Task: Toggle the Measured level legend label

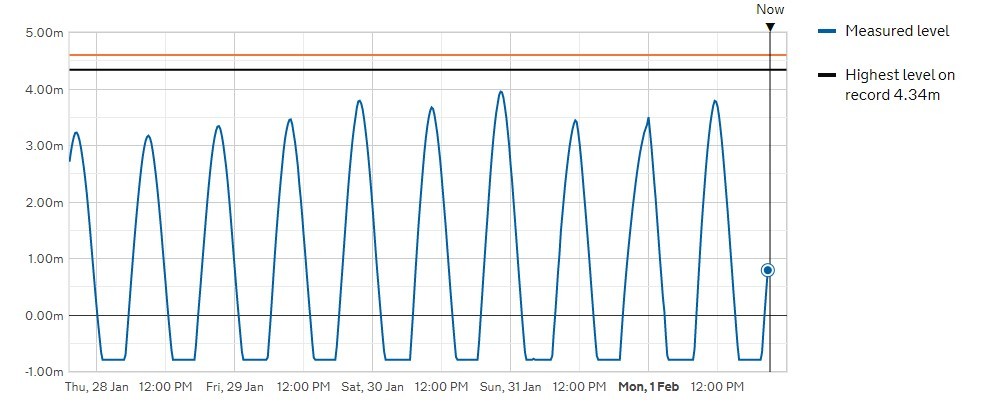Action: point(897,31)
